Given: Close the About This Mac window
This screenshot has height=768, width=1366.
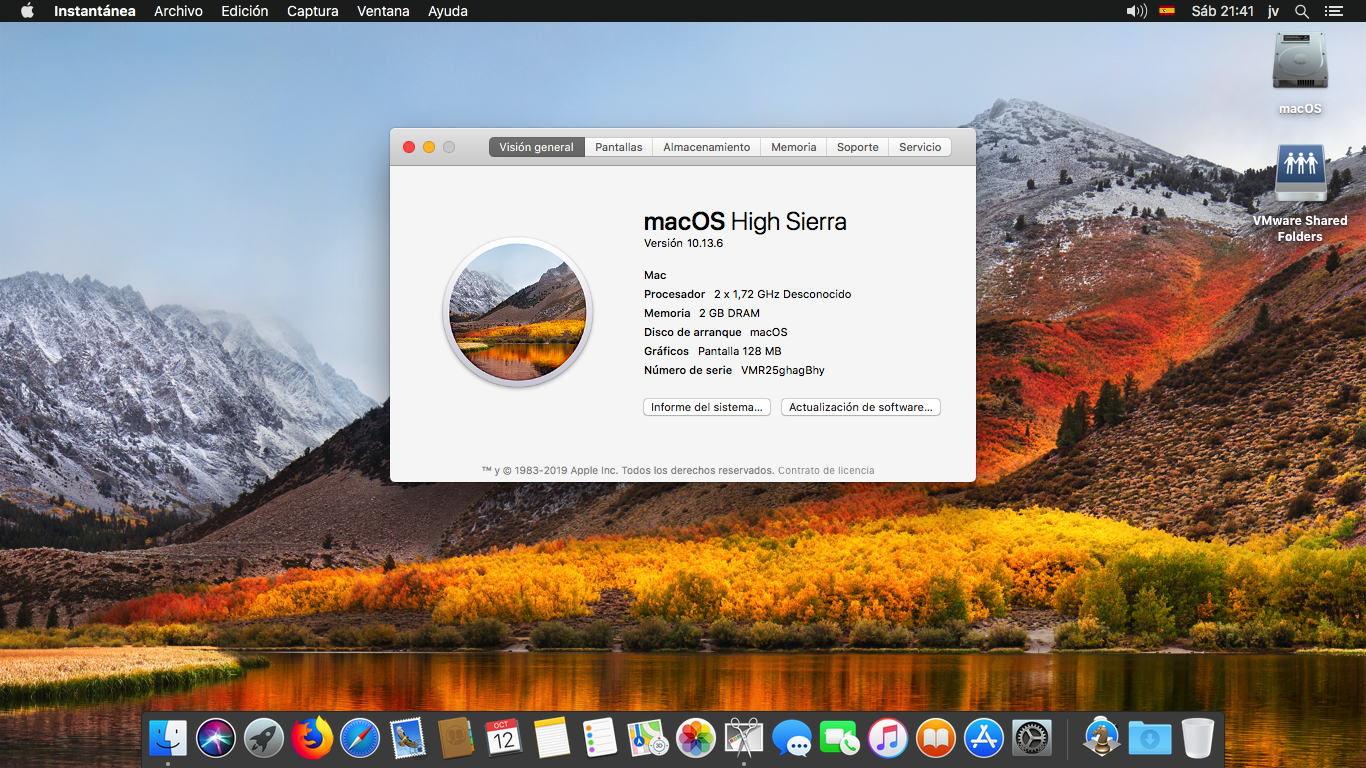Looking at the screenshot, I should pyautogui.click(x=409, y=147).
